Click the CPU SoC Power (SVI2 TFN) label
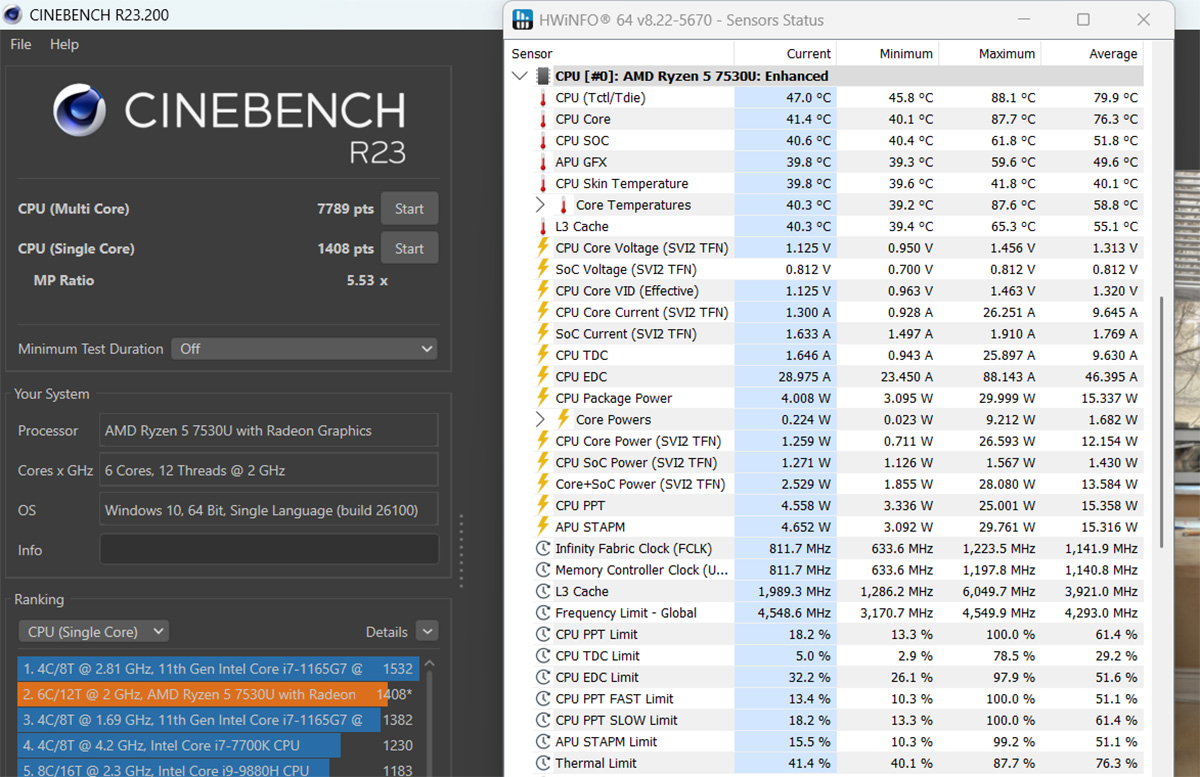The height and width of the screenshot is (777, 1200). coord(636,463)
